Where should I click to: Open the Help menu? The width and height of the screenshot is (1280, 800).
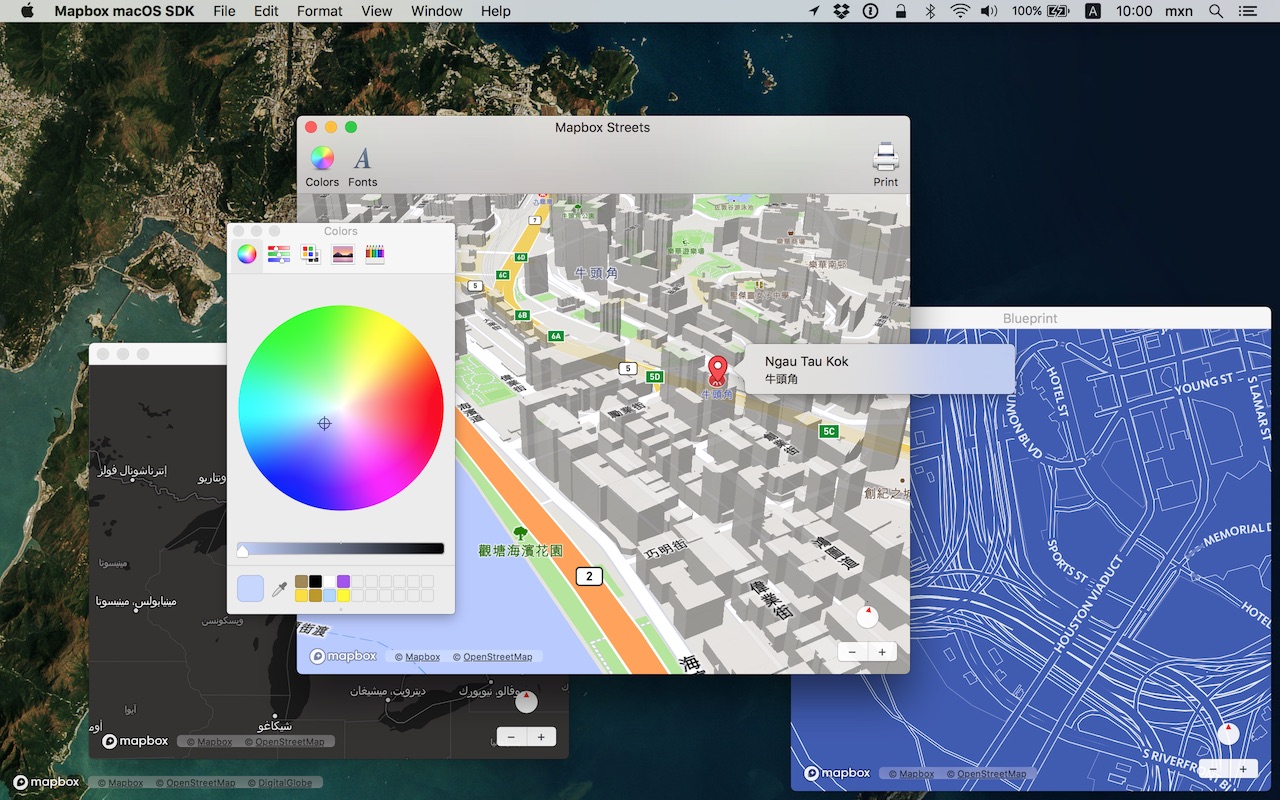[496, 11]
